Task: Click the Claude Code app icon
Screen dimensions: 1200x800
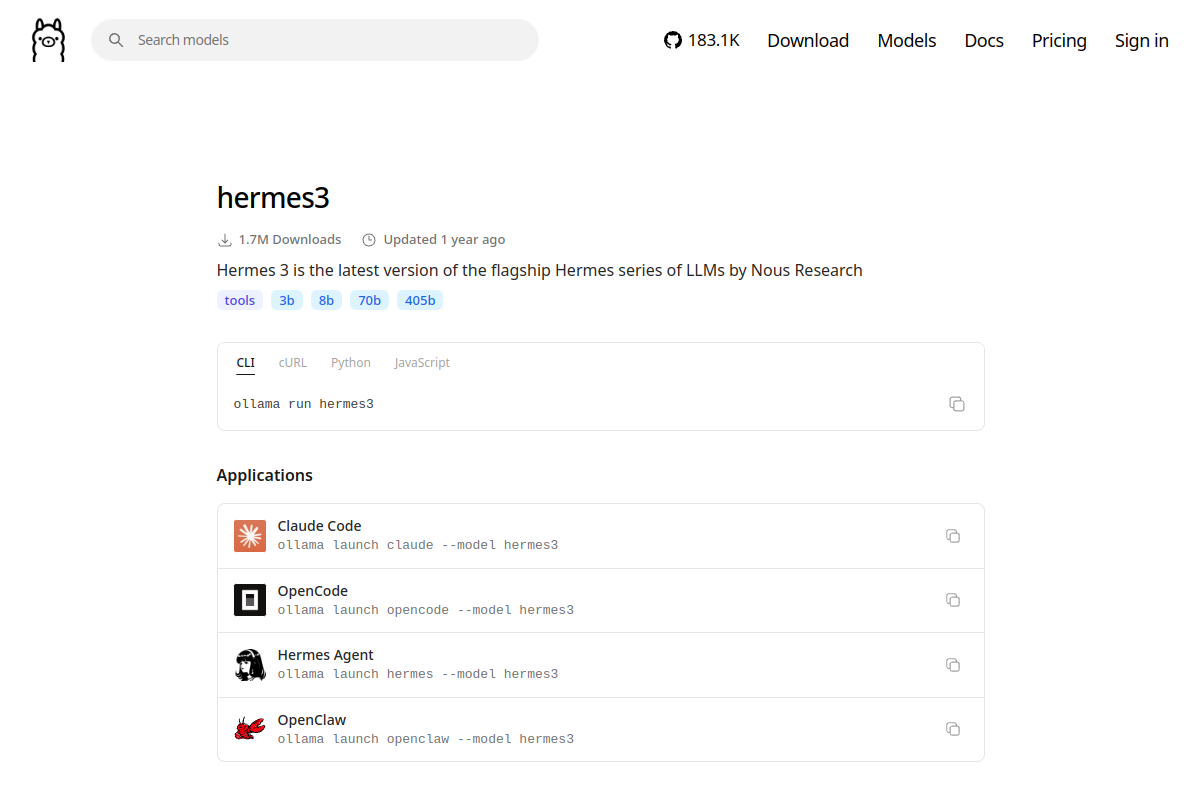Action: 250,536
